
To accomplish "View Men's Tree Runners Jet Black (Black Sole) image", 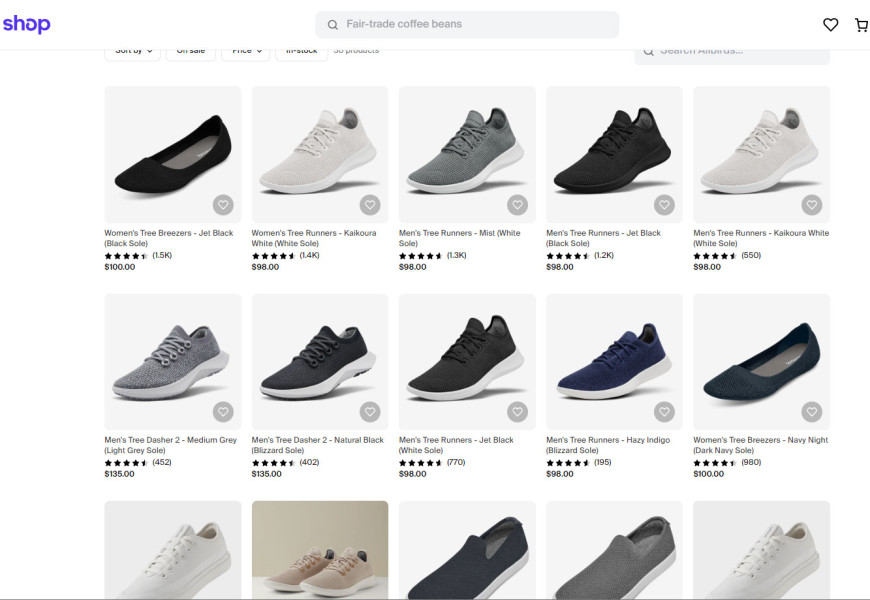I will (x=614, y=154).
